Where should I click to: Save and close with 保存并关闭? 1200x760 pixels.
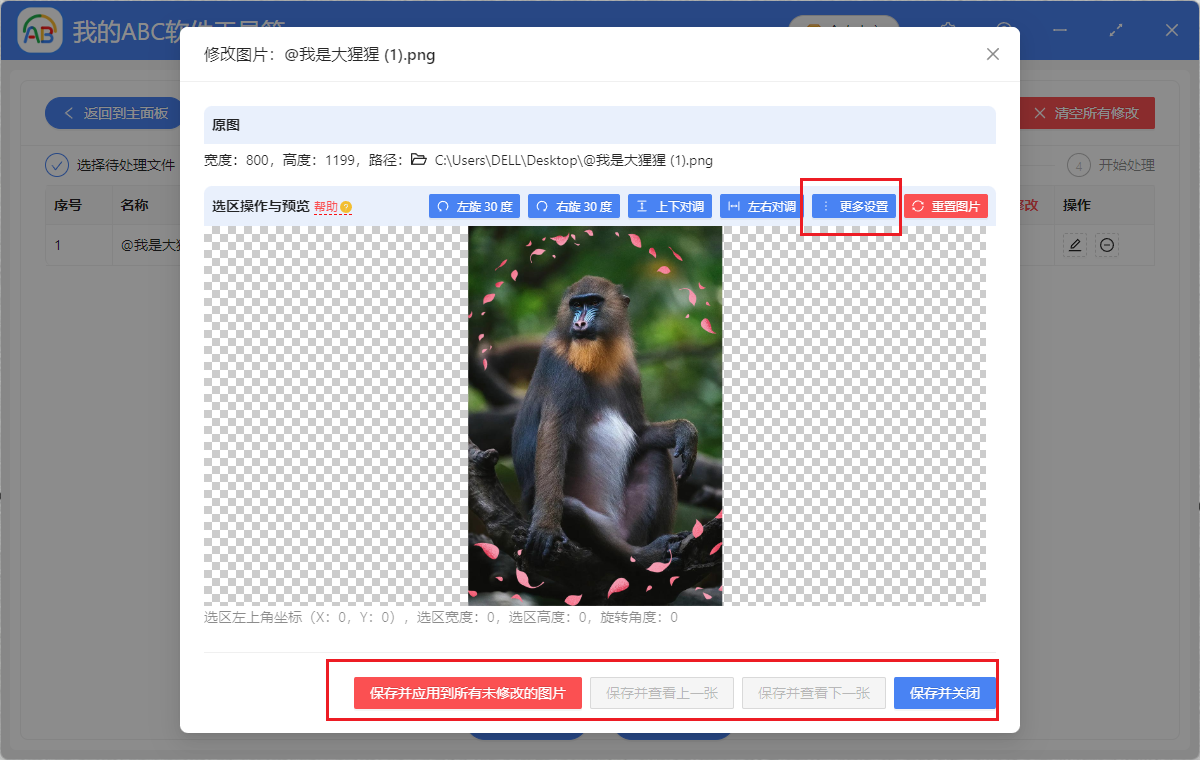point(944,692)
